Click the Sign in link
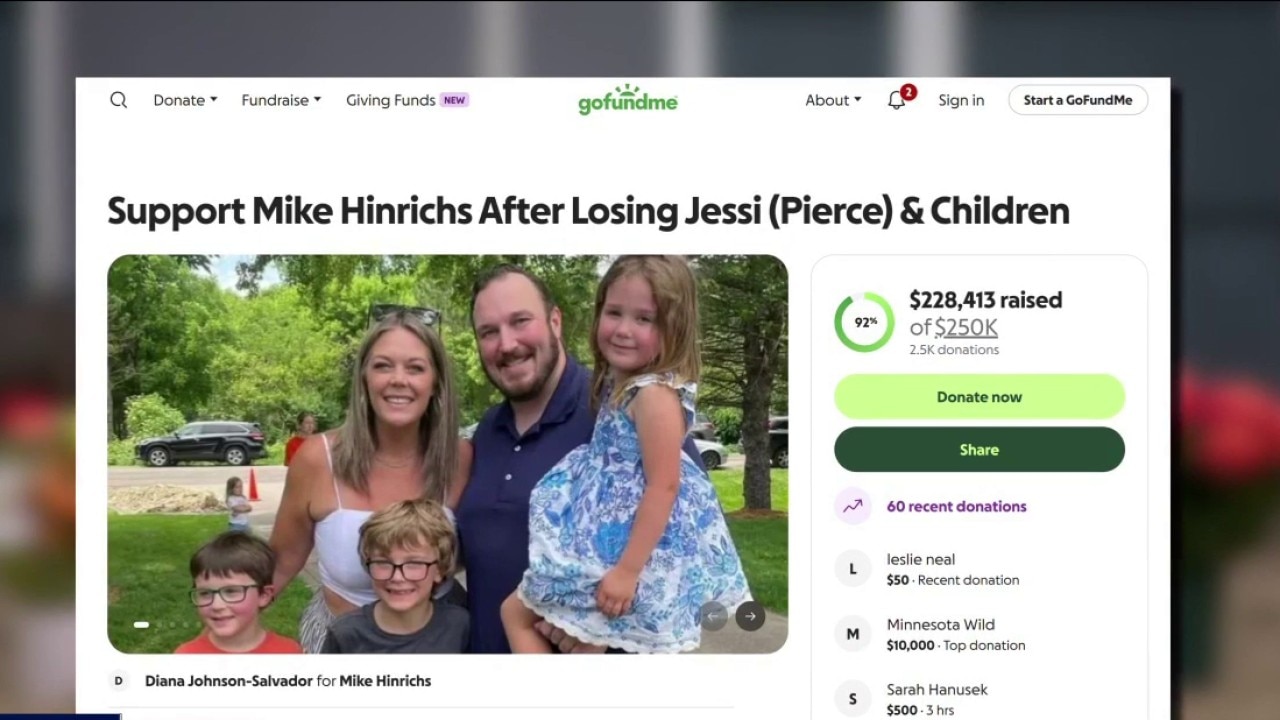This screenshot has height=720, width=1280. (x=961, y=100)
